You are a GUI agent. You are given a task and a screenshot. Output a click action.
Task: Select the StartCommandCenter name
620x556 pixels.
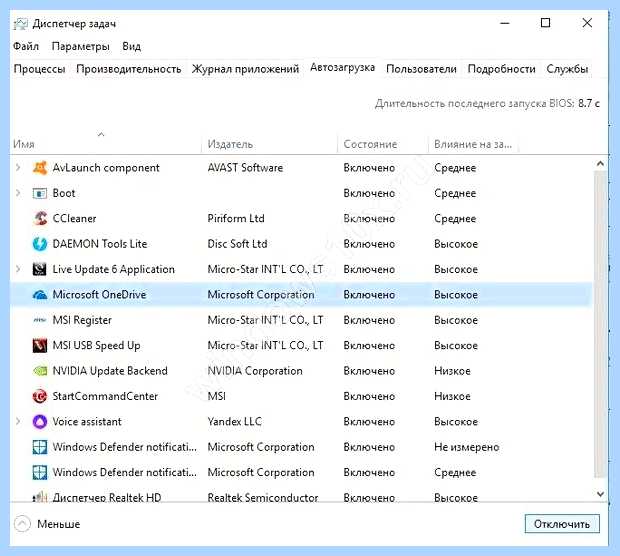pyautogui.click(x=105, y=396)
